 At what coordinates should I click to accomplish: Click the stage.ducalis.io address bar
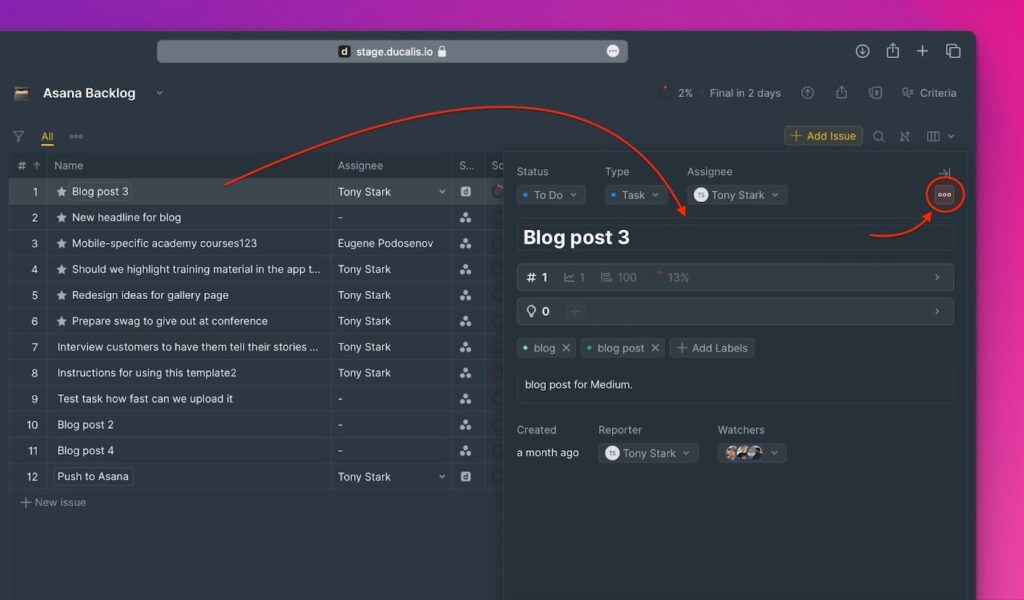point(392,51)
